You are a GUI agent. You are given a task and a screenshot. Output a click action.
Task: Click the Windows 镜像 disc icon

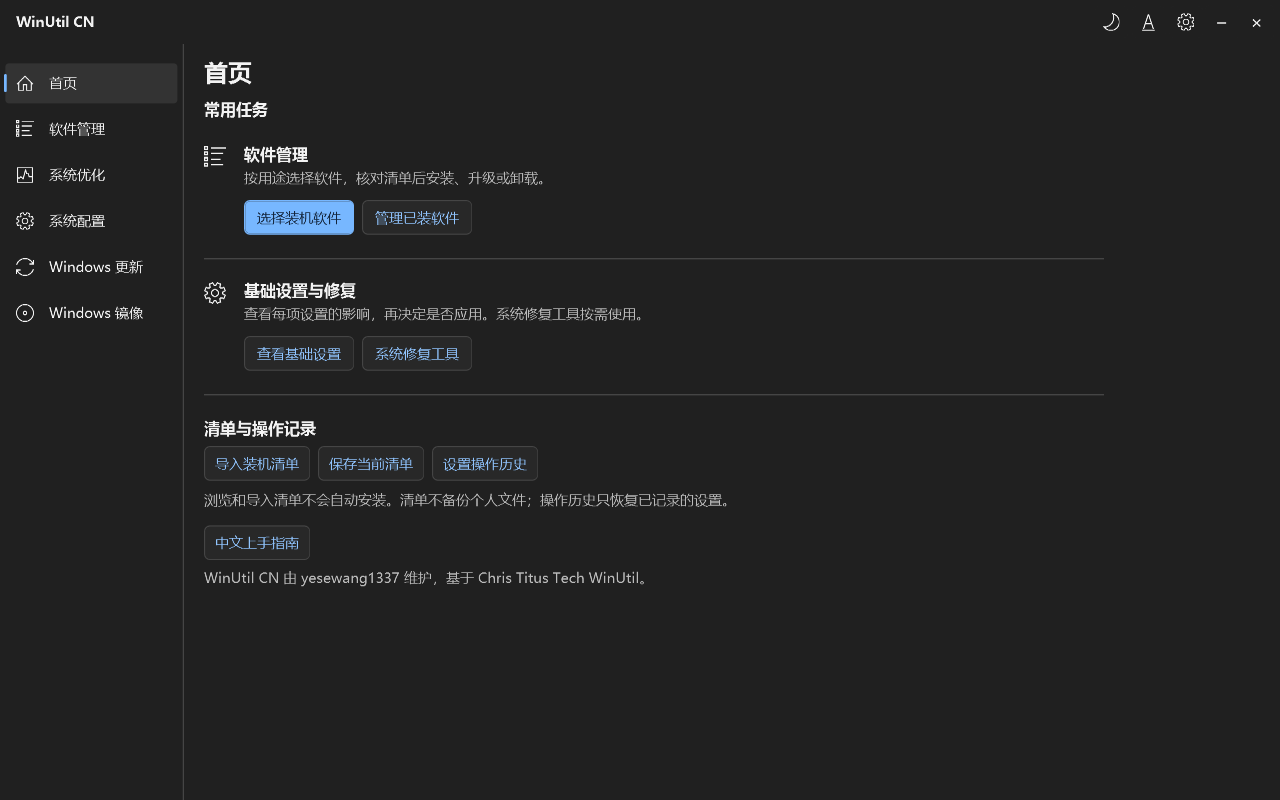coord(25,313)
